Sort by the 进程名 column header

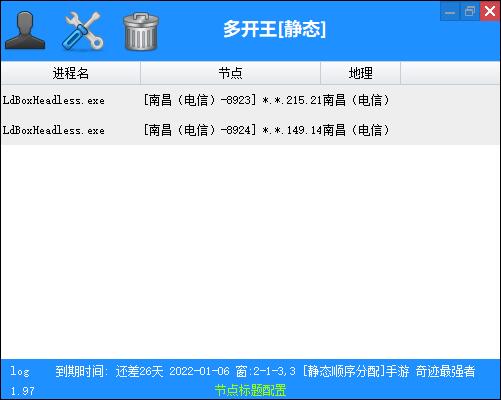click(71, 73)
